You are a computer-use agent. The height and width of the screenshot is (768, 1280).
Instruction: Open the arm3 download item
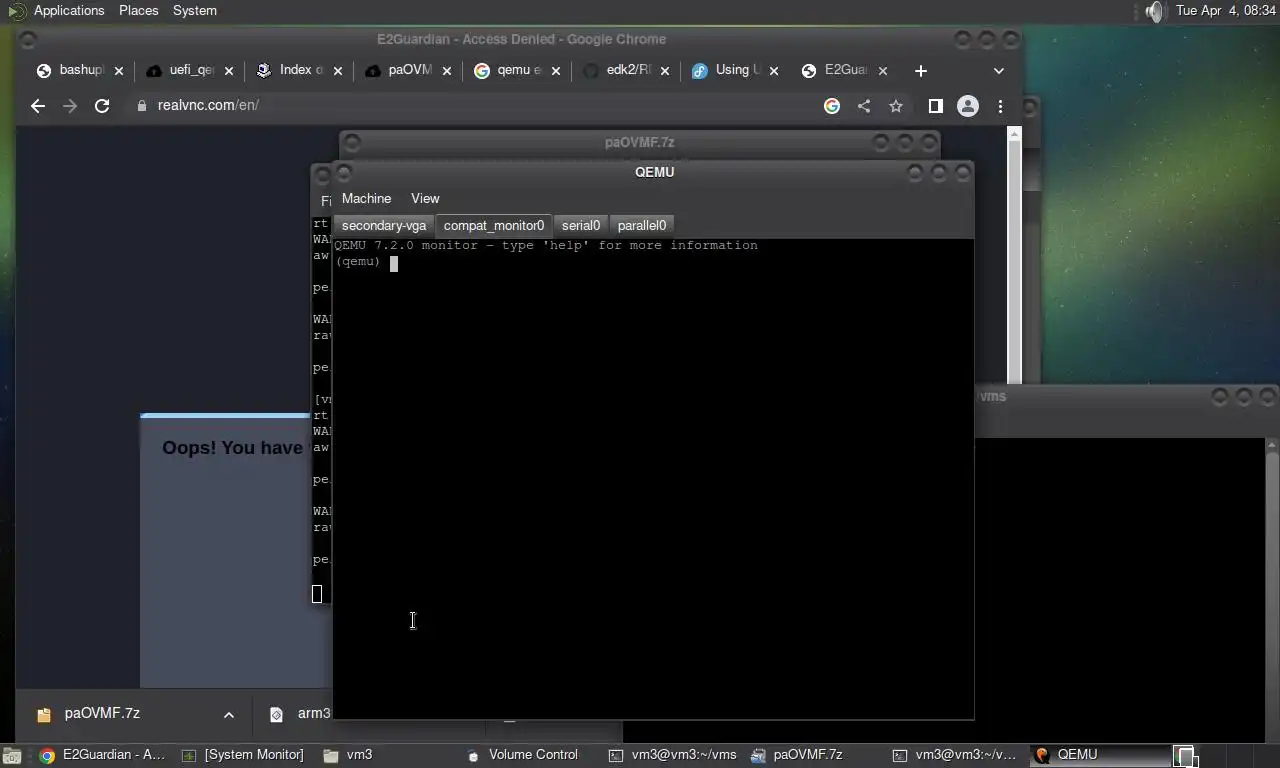(300, 714)
